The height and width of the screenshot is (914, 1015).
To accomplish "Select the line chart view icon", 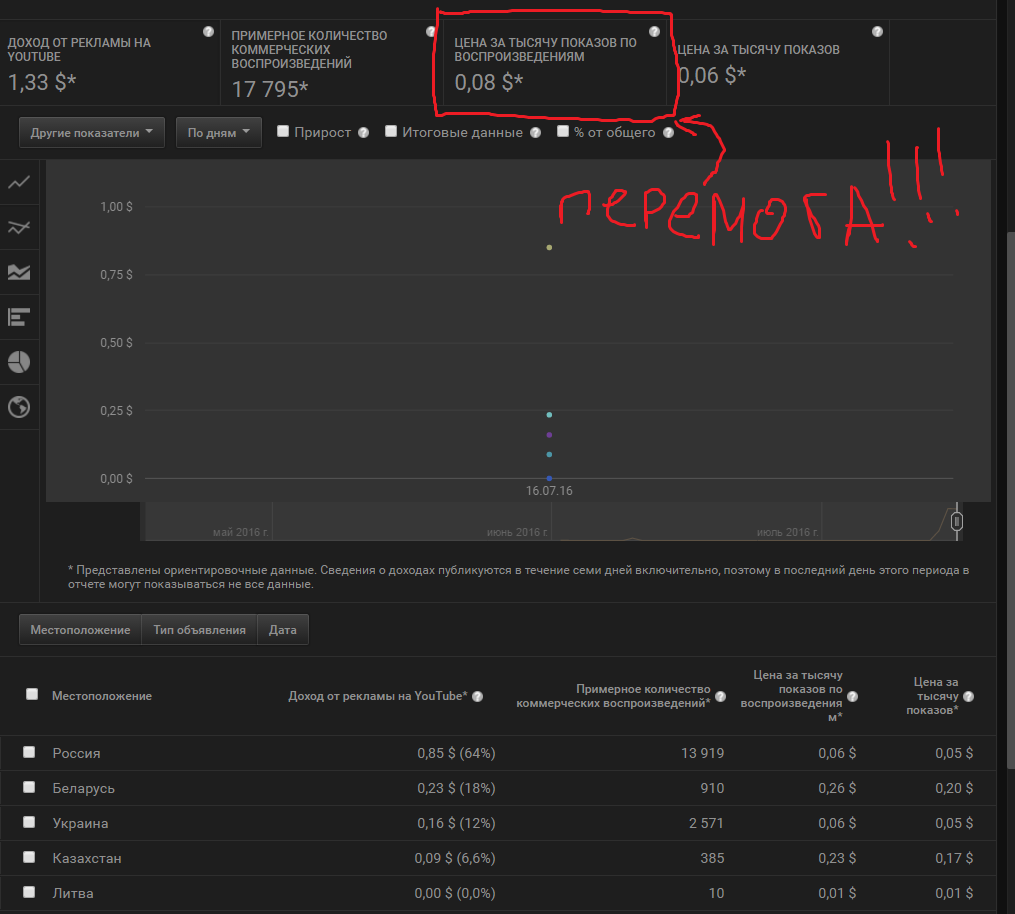I will coord(19,182).
